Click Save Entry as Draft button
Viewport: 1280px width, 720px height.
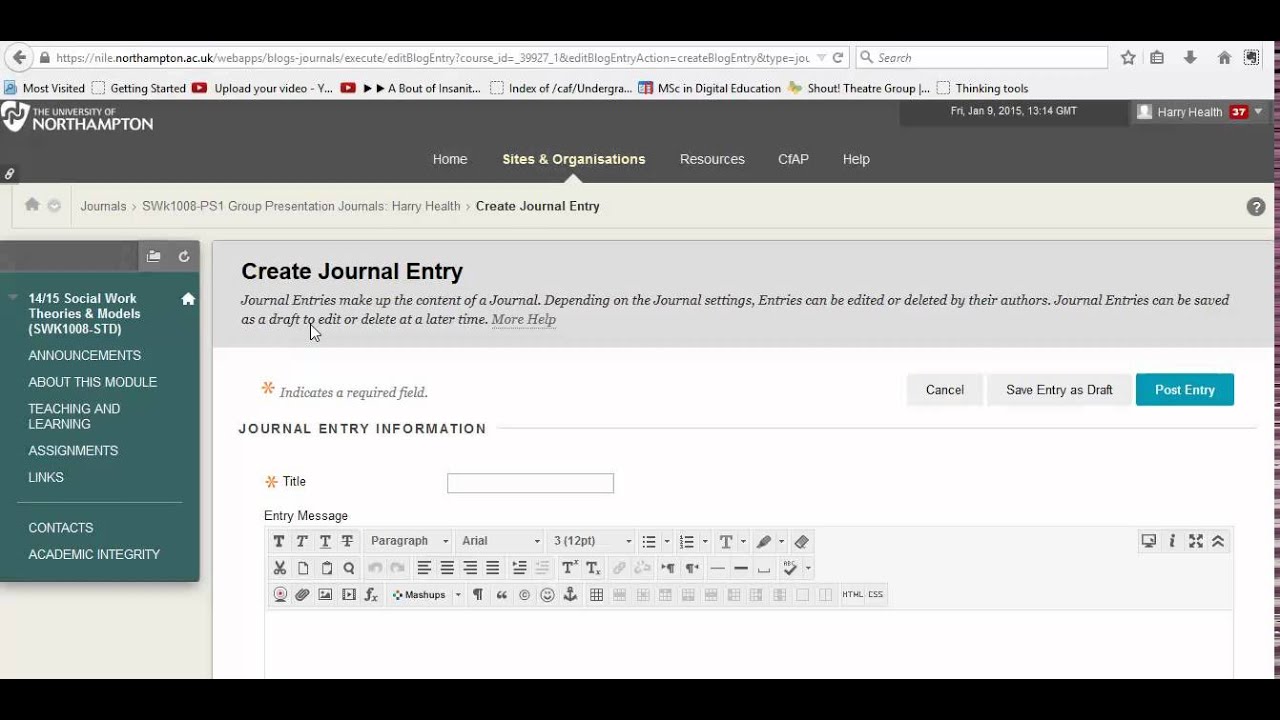pos(1059,390)
